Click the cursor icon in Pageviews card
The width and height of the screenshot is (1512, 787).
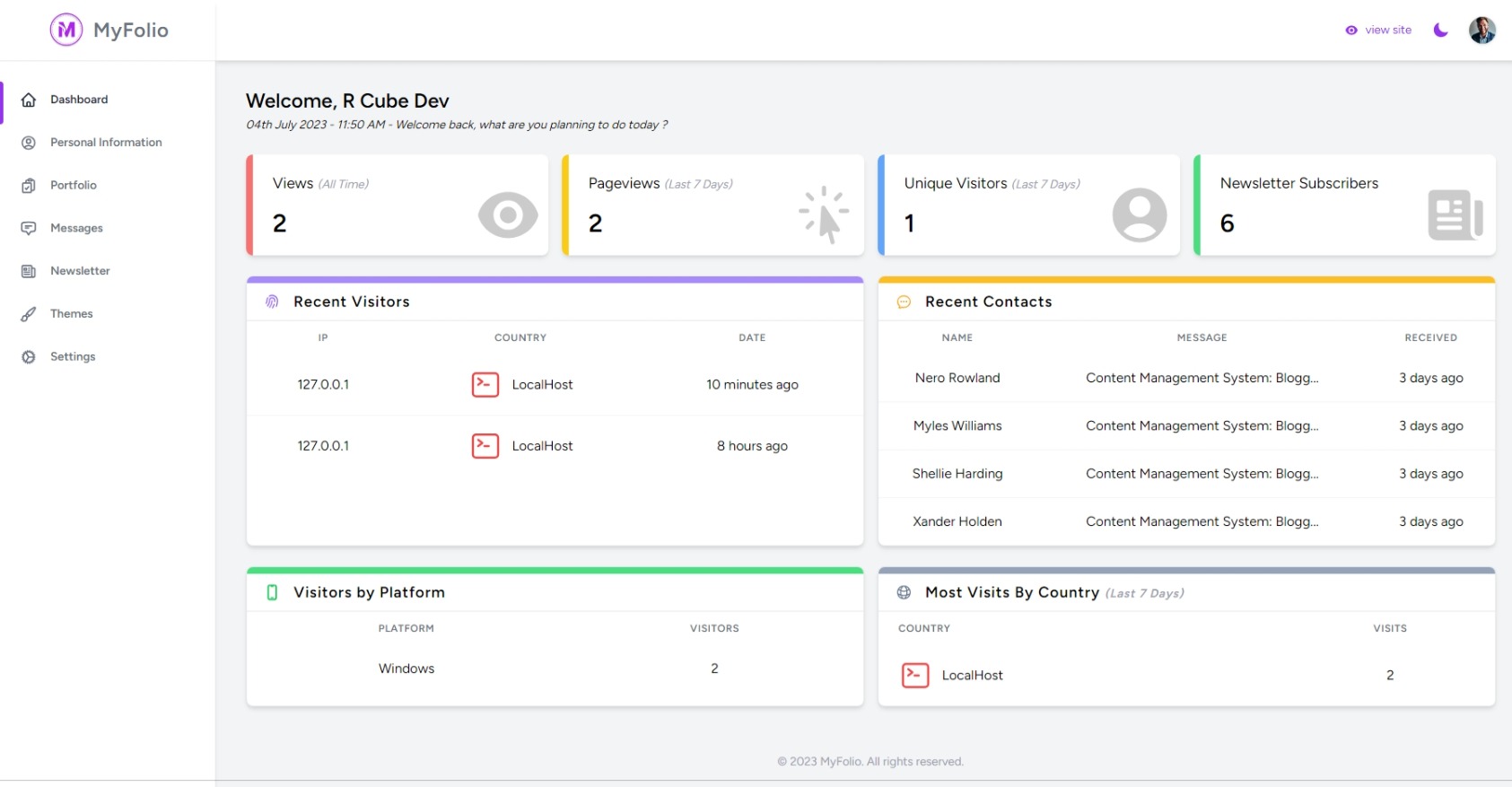(824, 215)
